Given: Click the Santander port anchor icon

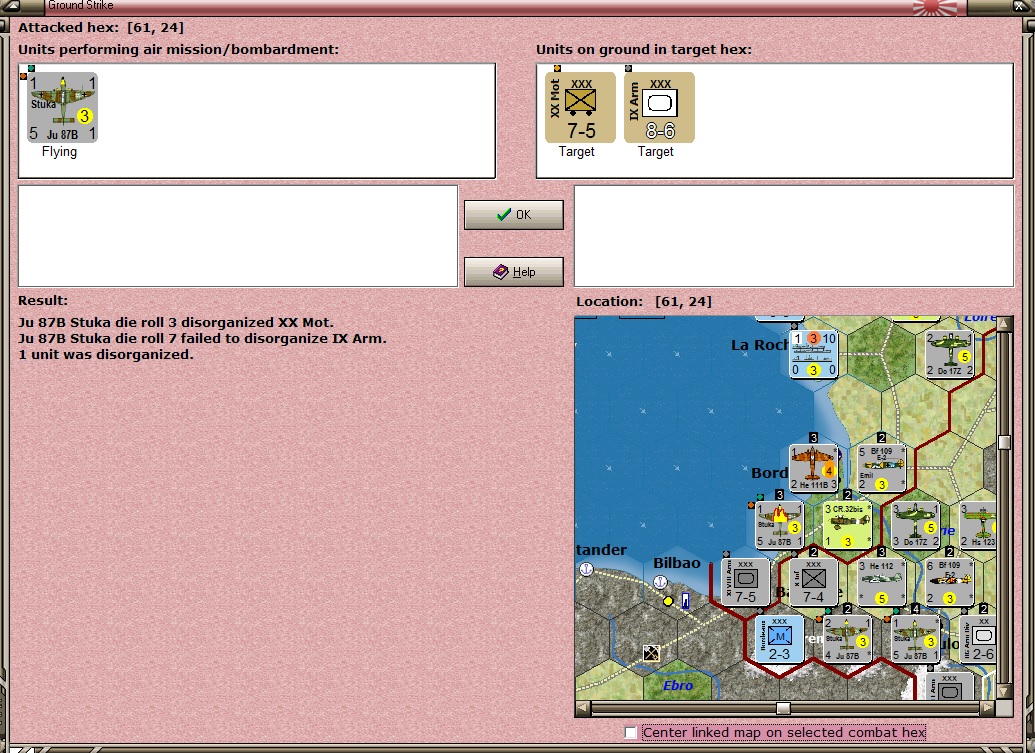Looking at the screenshot, I should (x=585, y=568).
